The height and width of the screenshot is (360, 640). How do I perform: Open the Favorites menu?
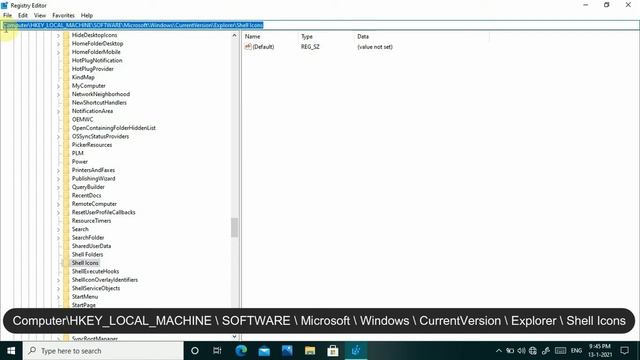[63, 16]
